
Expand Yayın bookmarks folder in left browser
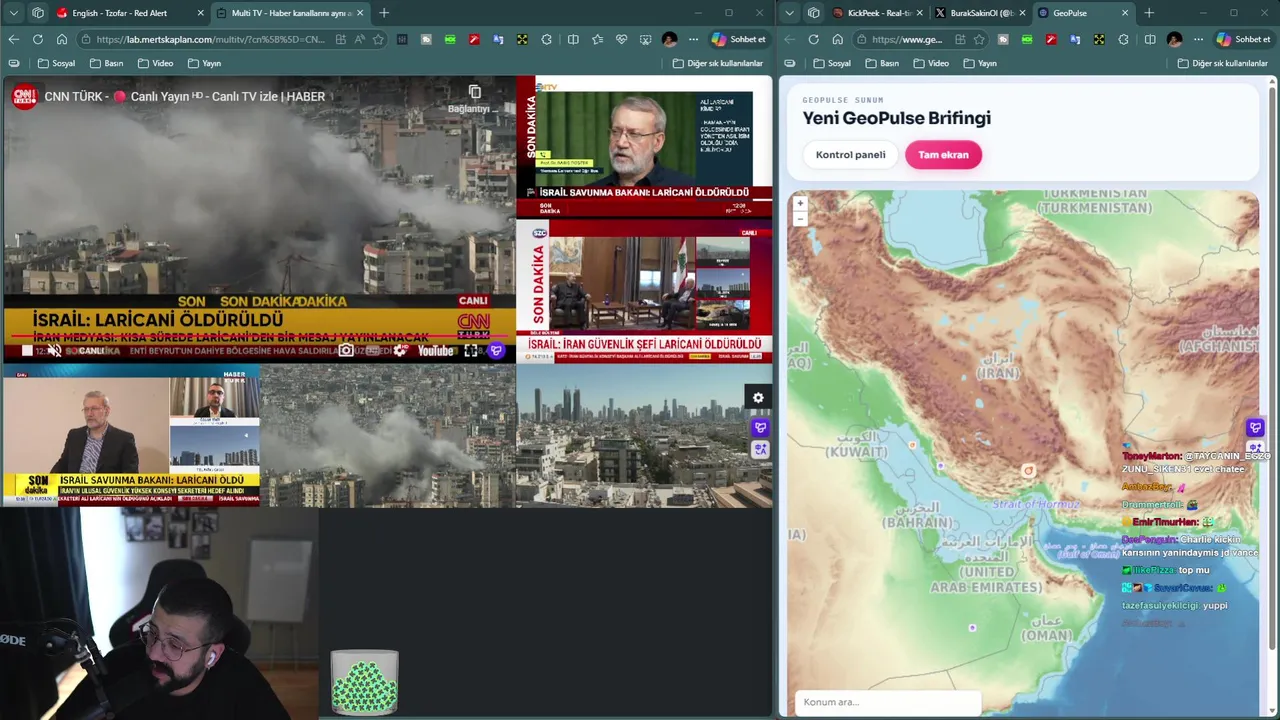coord(203,63)
